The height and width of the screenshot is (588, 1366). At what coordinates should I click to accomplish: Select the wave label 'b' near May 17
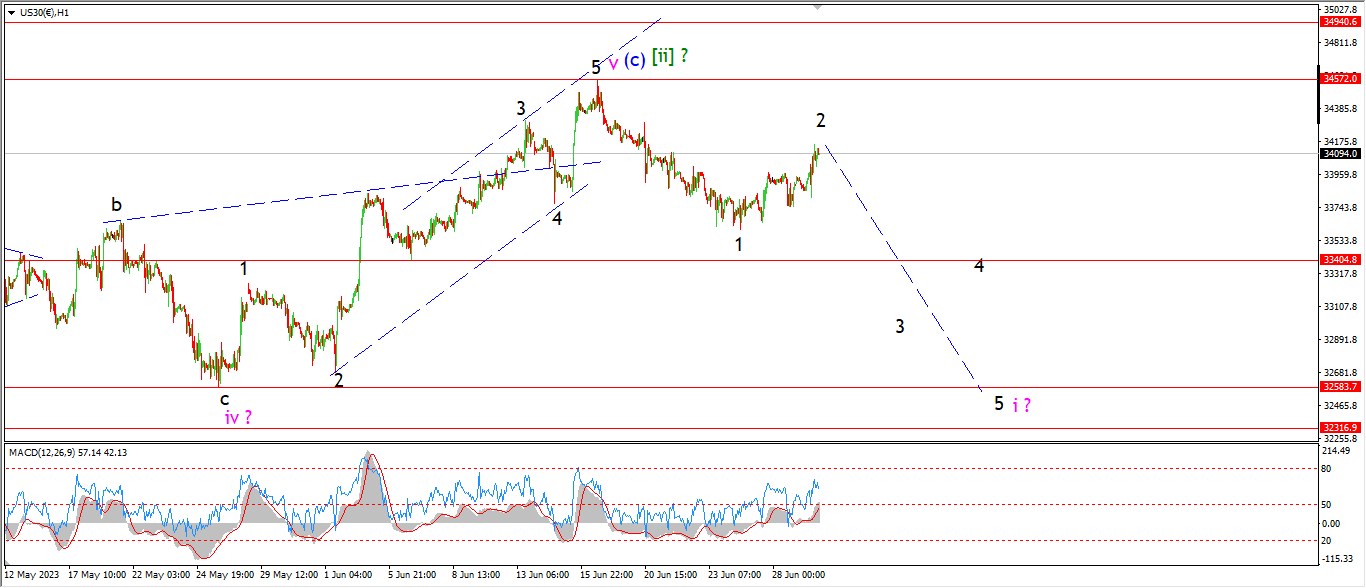click(x=116, y=205)
